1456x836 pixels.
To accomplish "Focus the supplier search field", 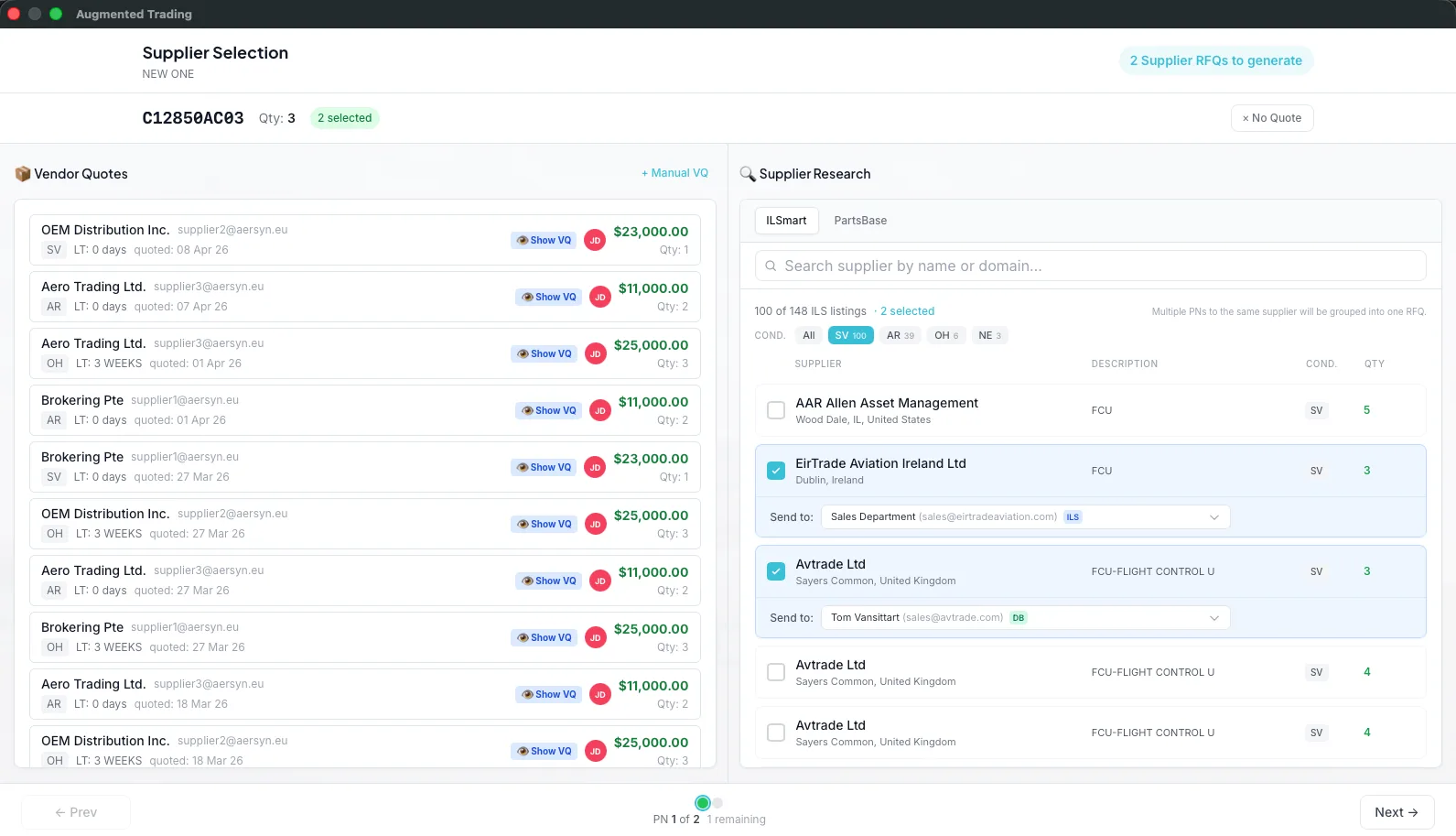I will pos(1091,266).
